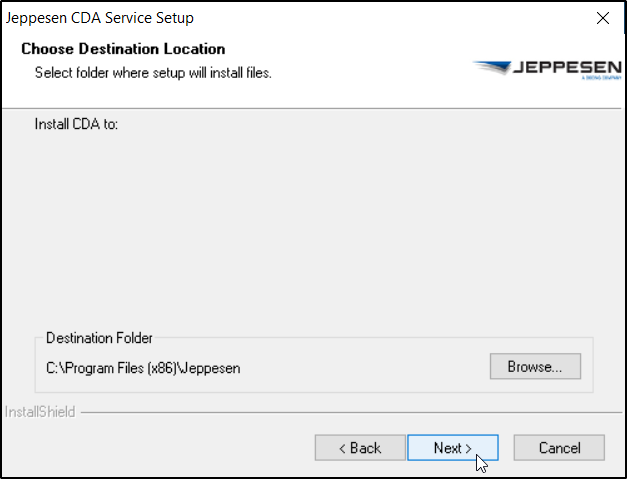Click the InstallShield label

click(40, 412)
